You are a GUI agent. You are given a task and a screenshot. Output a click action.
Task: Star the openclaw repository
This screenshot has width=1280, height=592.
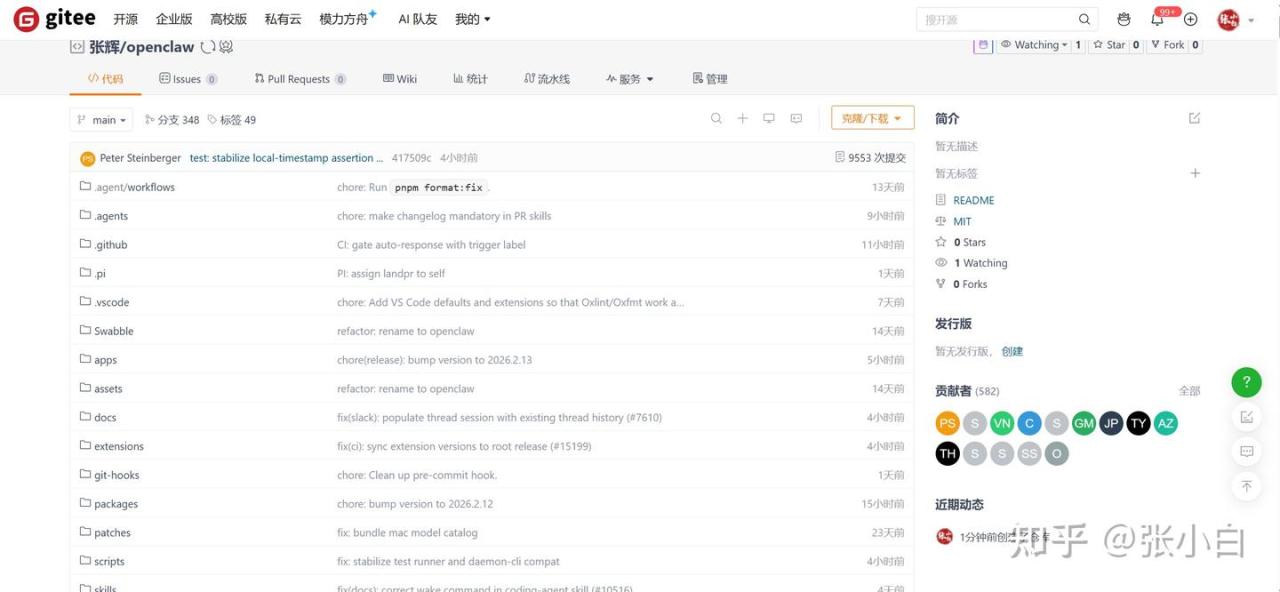coord(1109,45)
